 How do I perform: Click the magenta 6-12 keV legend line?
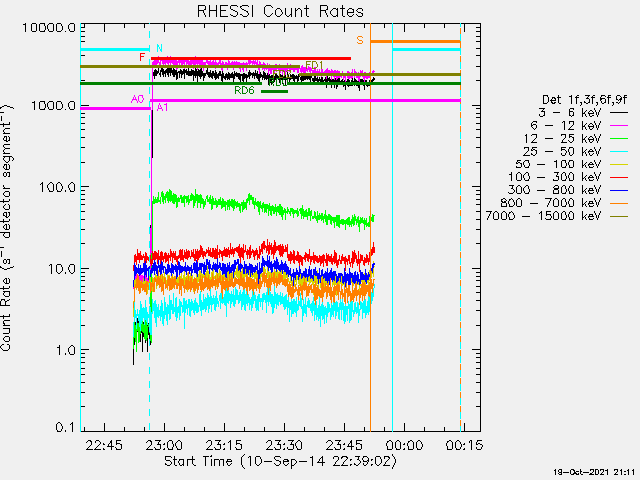tap(619, 126)
